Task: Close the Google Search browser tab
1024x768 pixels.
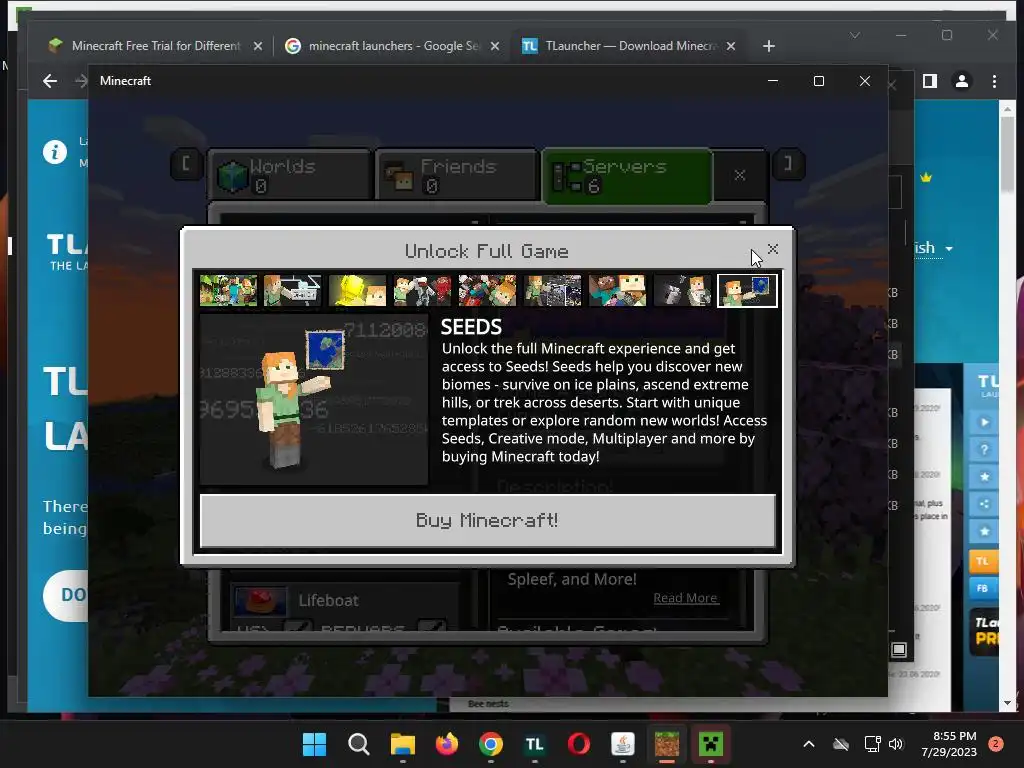Action: point(495,46)
